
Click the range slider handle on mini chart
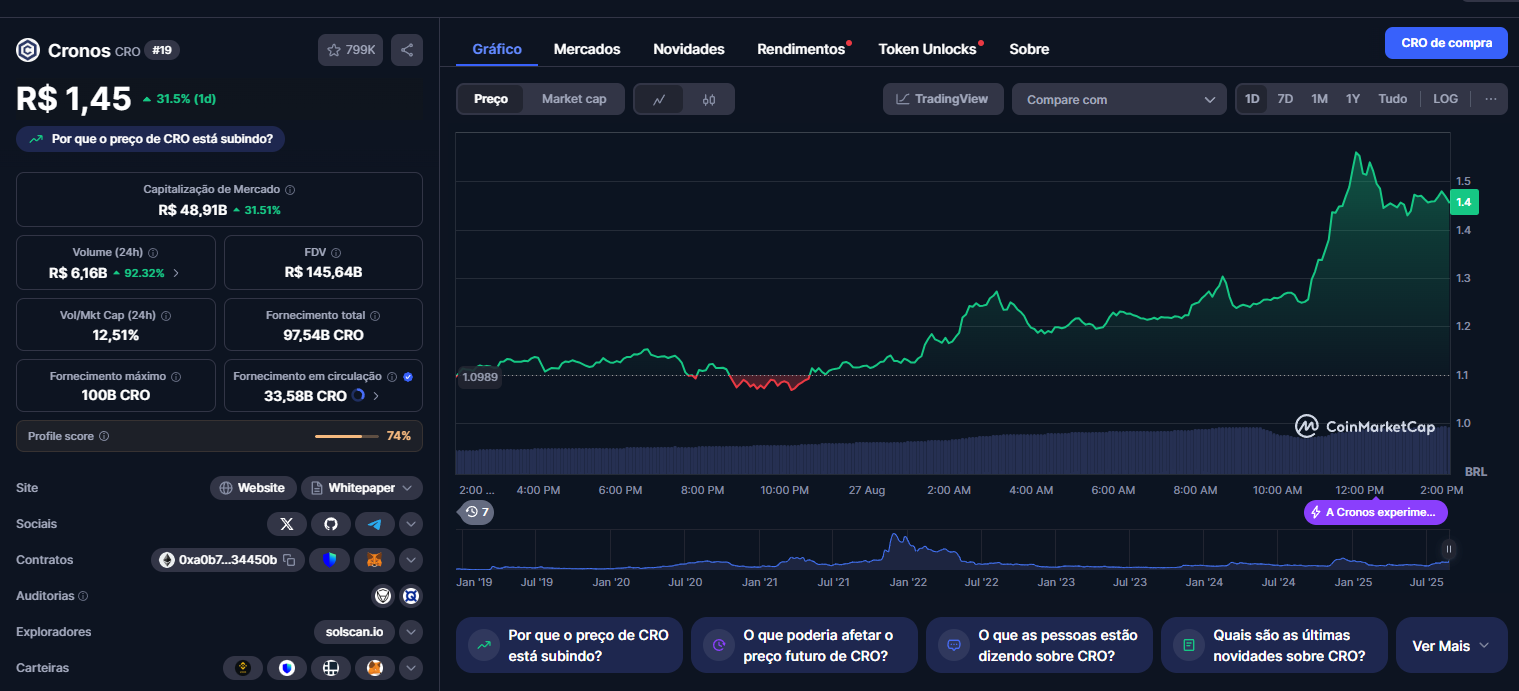click(1448, 549)
